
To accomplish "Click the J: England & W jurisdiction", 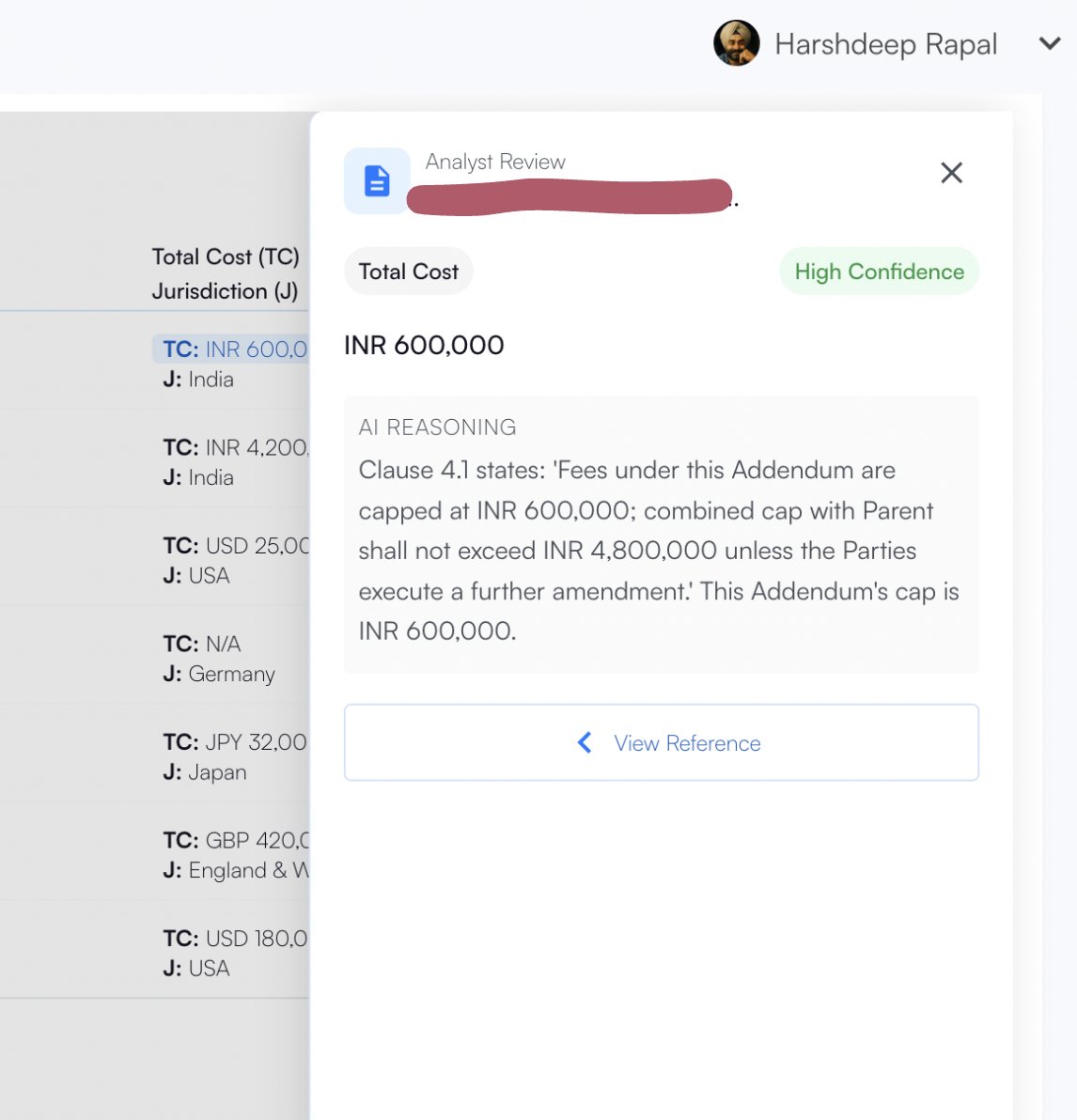I will (235, 870).
